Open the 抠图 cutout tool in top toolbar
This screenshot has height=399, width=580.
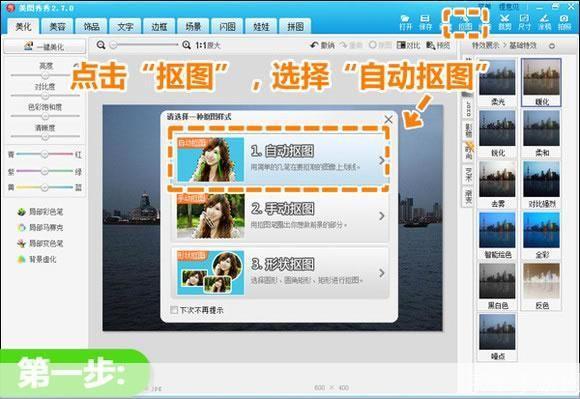(x=465, y=22)
